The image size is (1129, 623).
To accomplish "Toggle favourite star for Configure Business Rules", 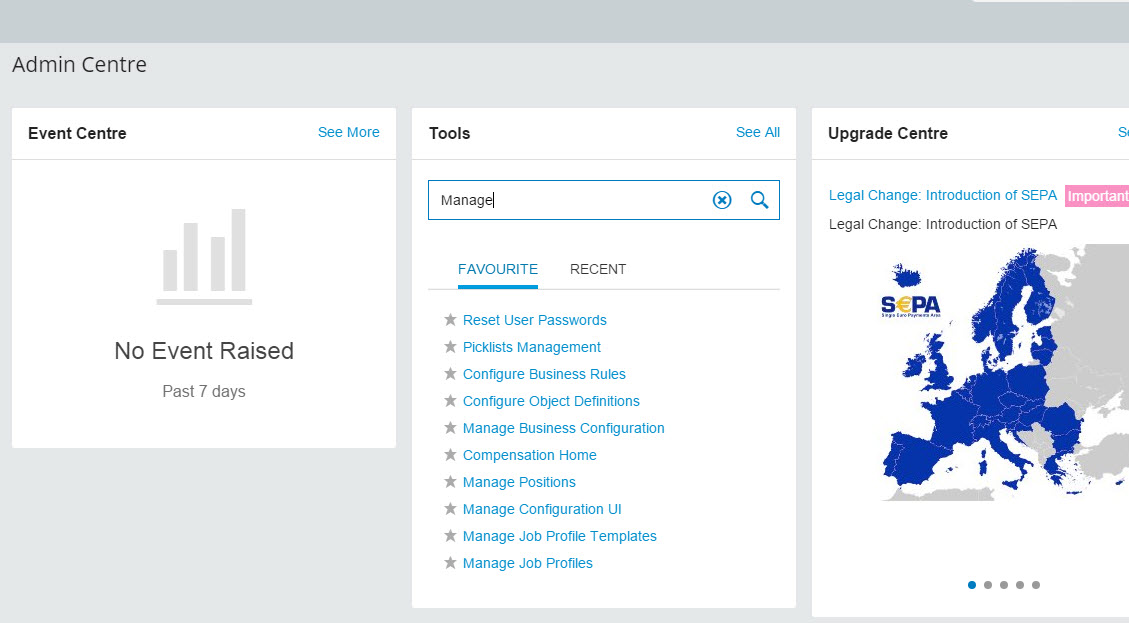I will [x=450, y=374].
